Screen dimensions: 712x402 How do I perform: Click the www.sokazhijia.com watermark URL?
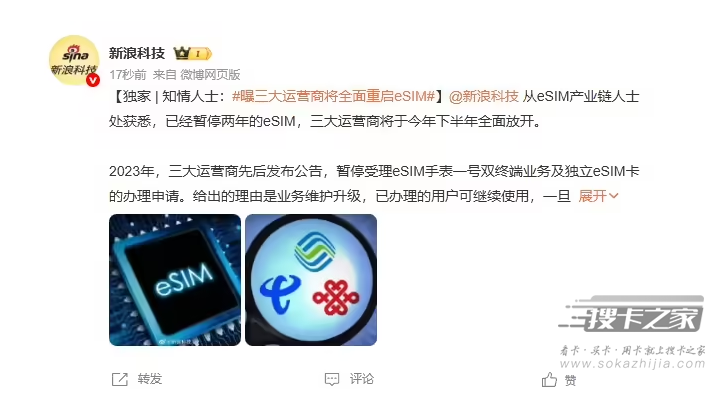(632, 364)
